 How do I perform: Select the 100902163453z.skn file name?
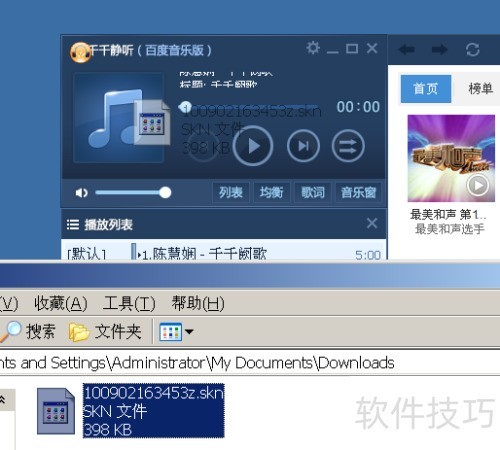point(154,393)
